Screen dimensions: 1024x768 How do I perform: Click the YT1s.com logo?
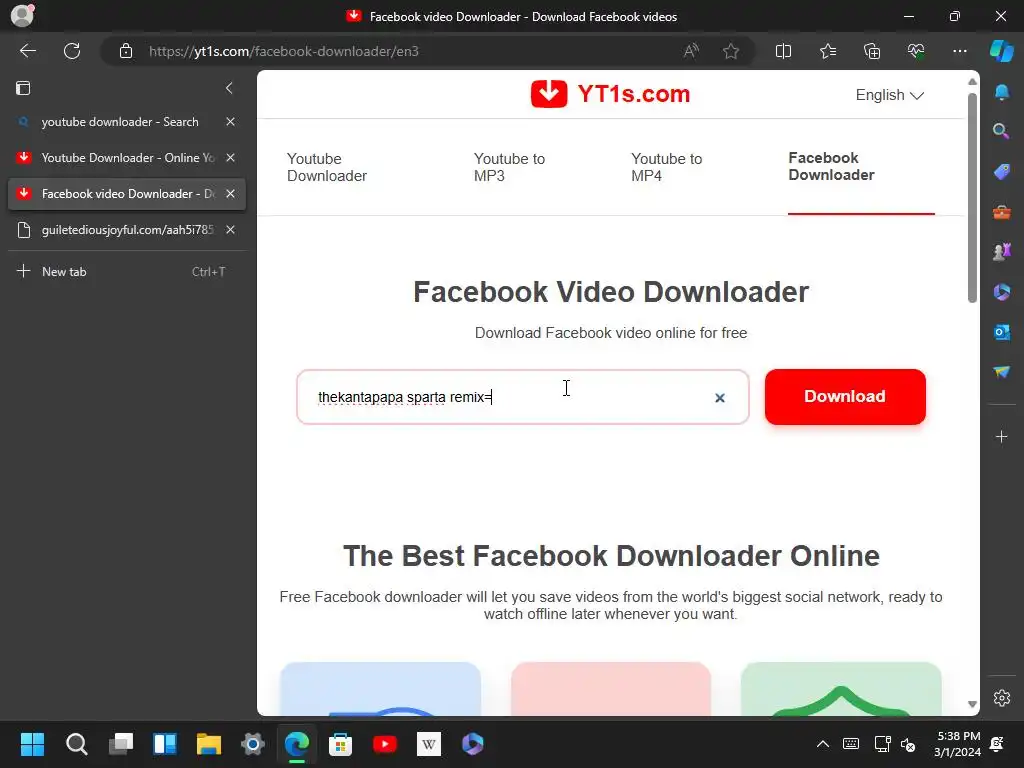click(x=611, y=94)
